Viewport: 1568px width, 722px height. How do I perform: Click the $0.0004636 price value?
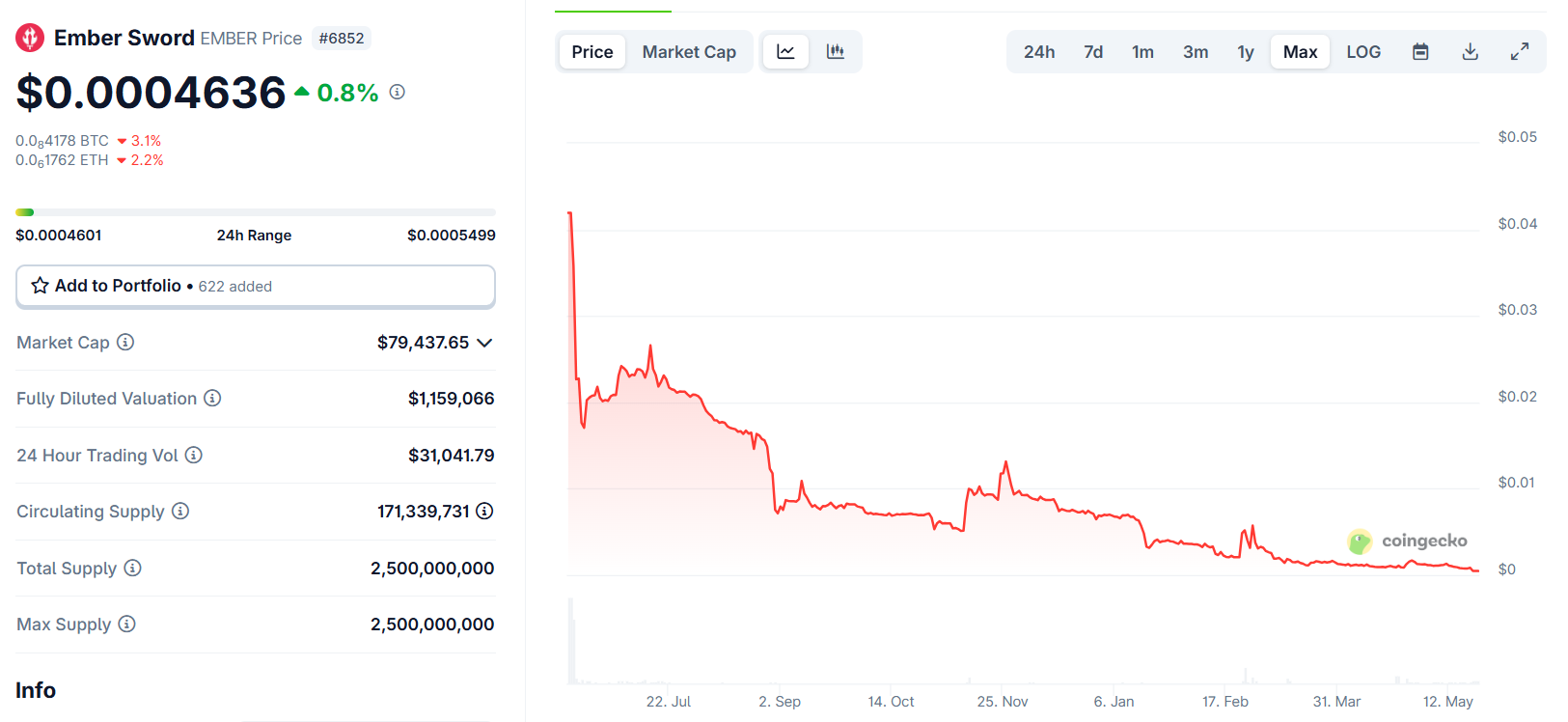[x=151, y=93]
